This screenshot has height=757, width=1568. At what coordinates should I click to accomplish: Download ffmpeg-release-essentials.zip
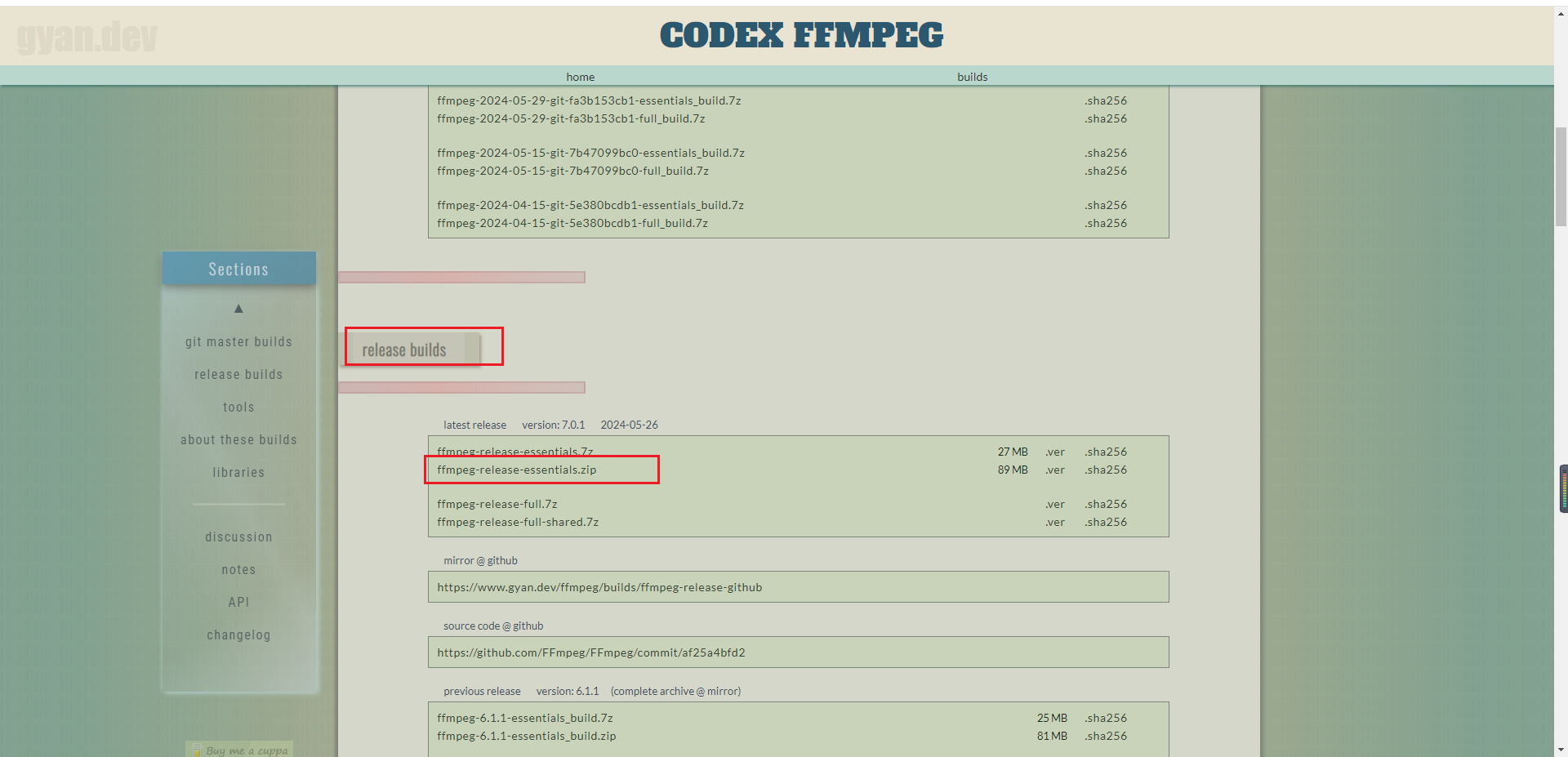pyautogui.click(x=517, y=470)
